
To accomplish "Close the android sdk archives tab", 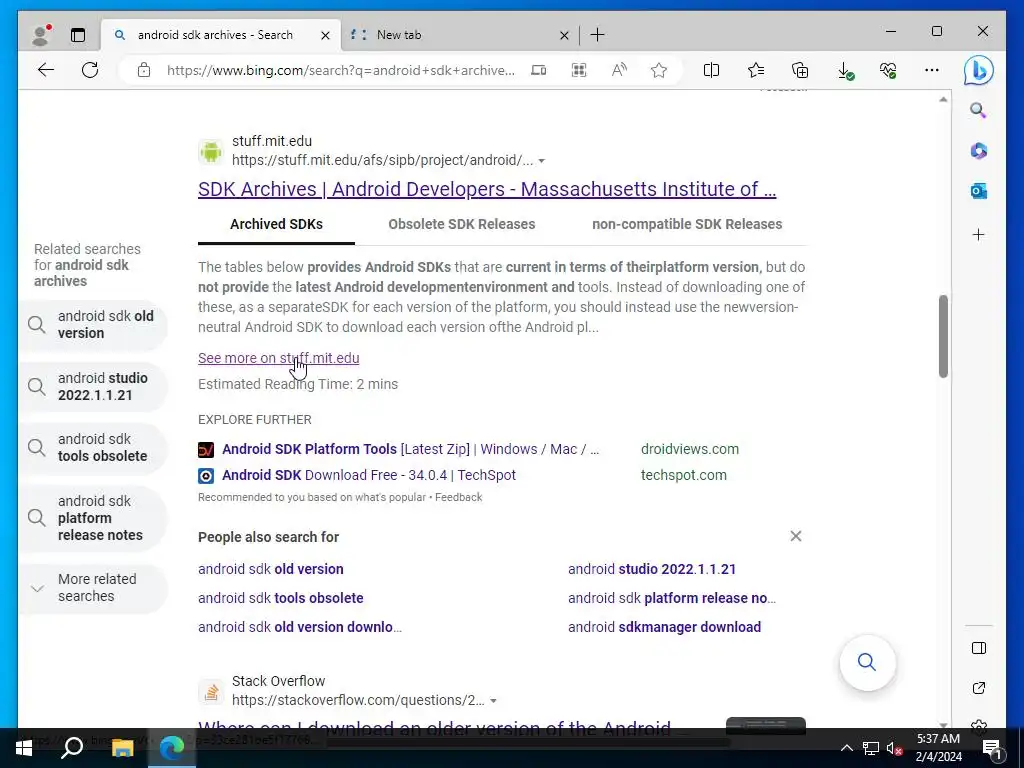I will pyautogui.click(x=325, y=35).
